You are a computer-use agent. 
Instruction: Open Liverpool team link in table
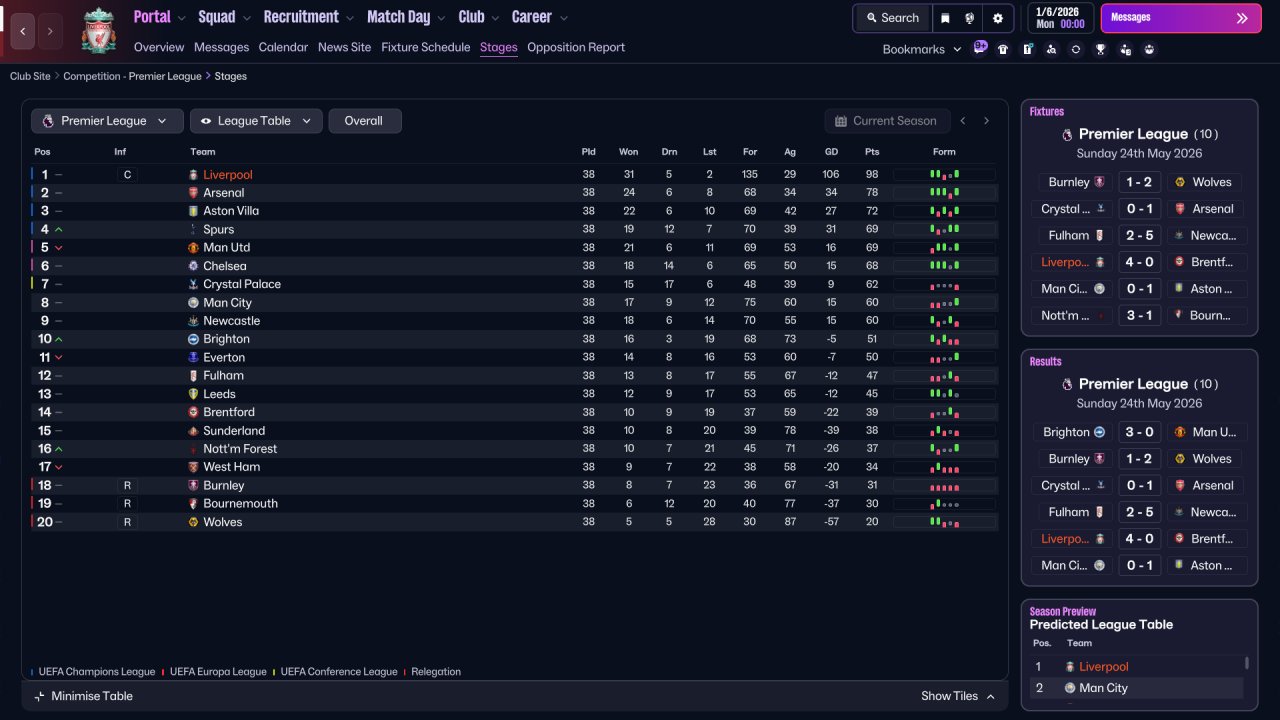[x=228, y=175]
